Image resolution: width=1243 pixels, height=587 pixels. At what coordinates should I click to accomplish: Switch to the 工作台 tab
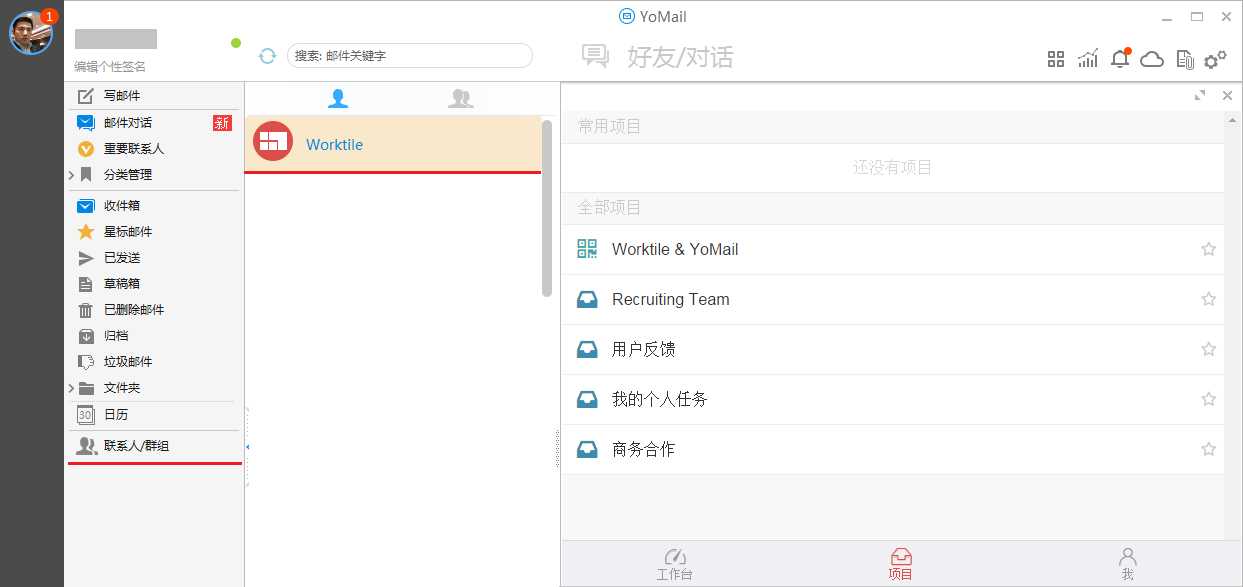tap(674, 564)
